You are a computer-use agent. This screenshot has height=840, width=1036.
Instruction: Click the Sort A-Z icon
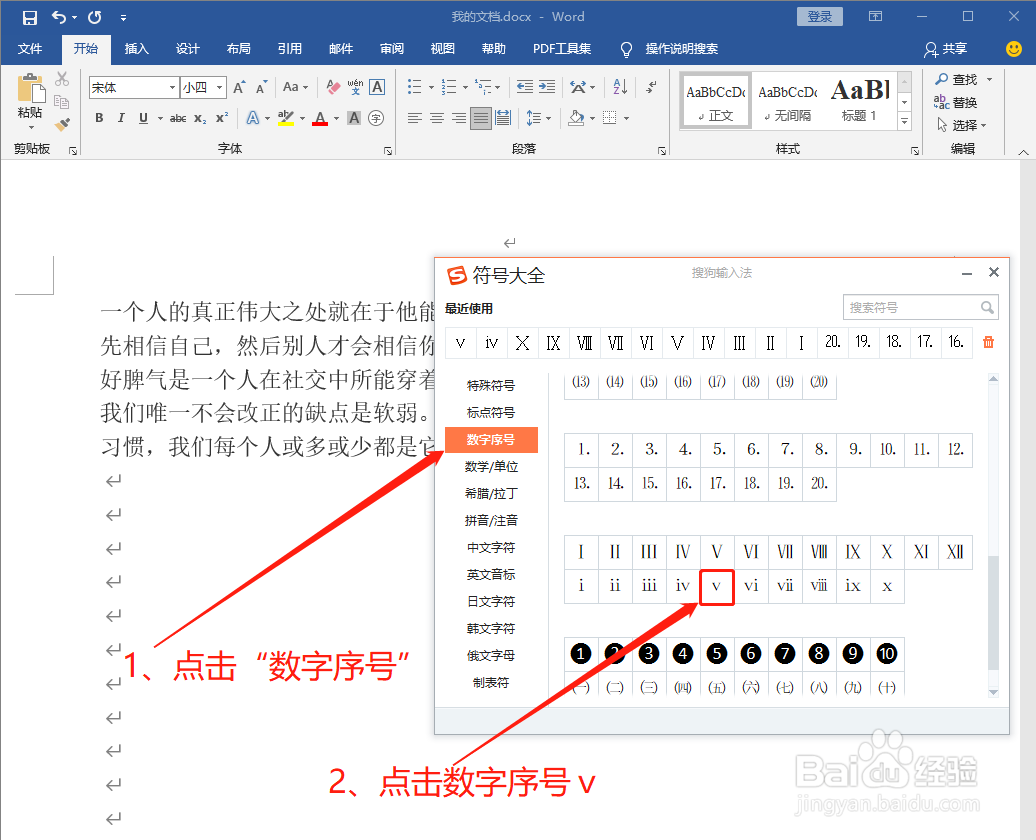(x=620, y=87)
